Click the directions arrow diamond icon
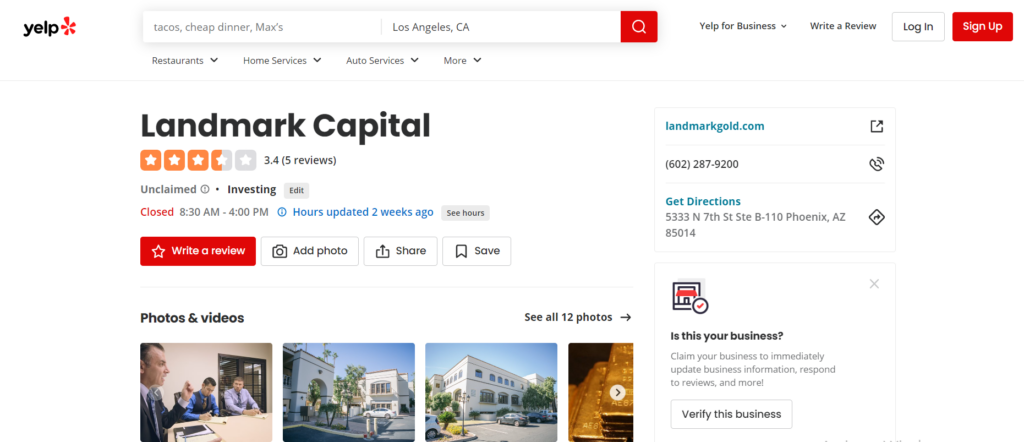The height and width of the screenshot is (442, 1024). coord(876,217)
